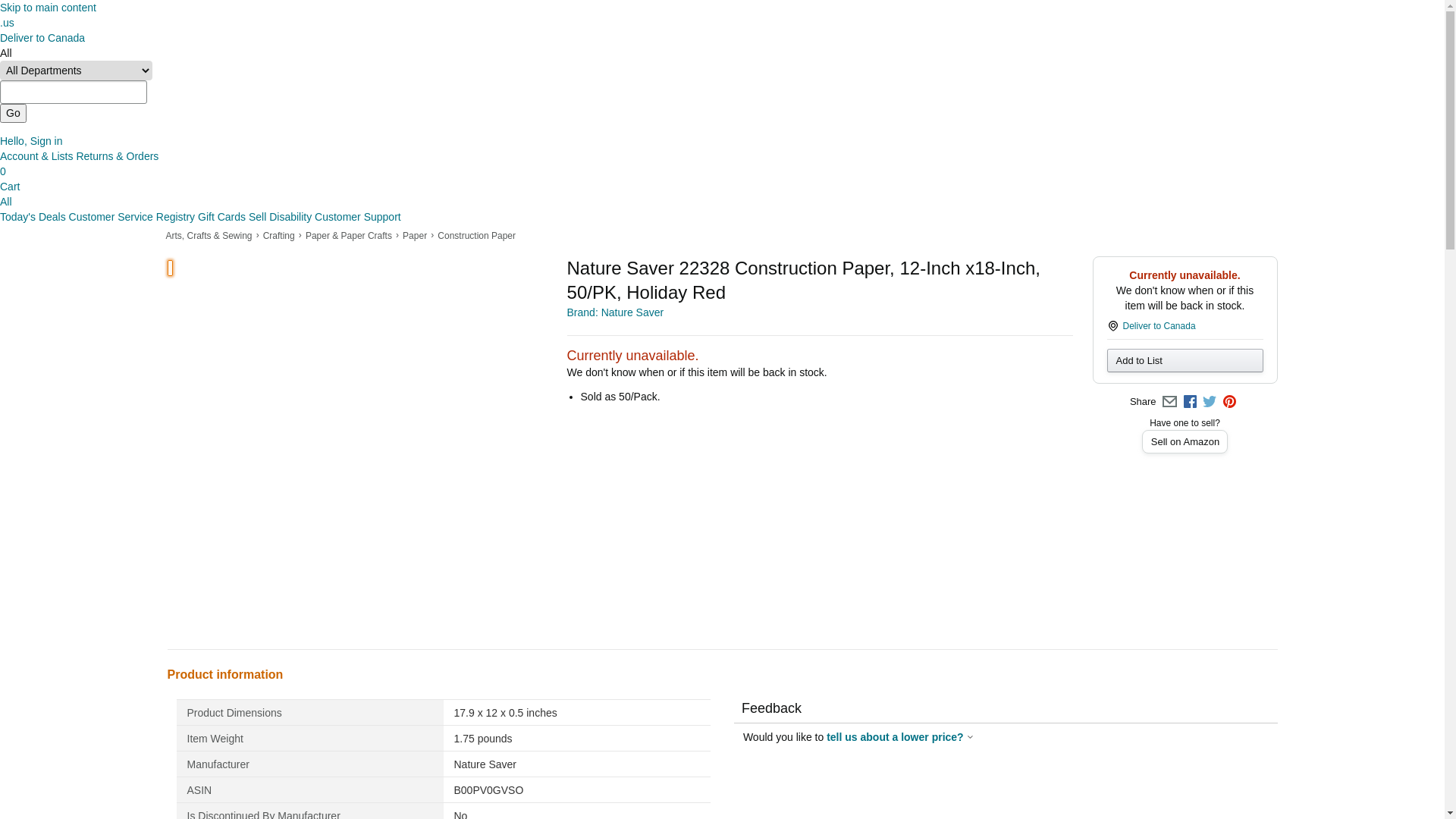Screen dimensions: 1456x819
Task: Share on Twitter icon
Action: click(1210, 402)
